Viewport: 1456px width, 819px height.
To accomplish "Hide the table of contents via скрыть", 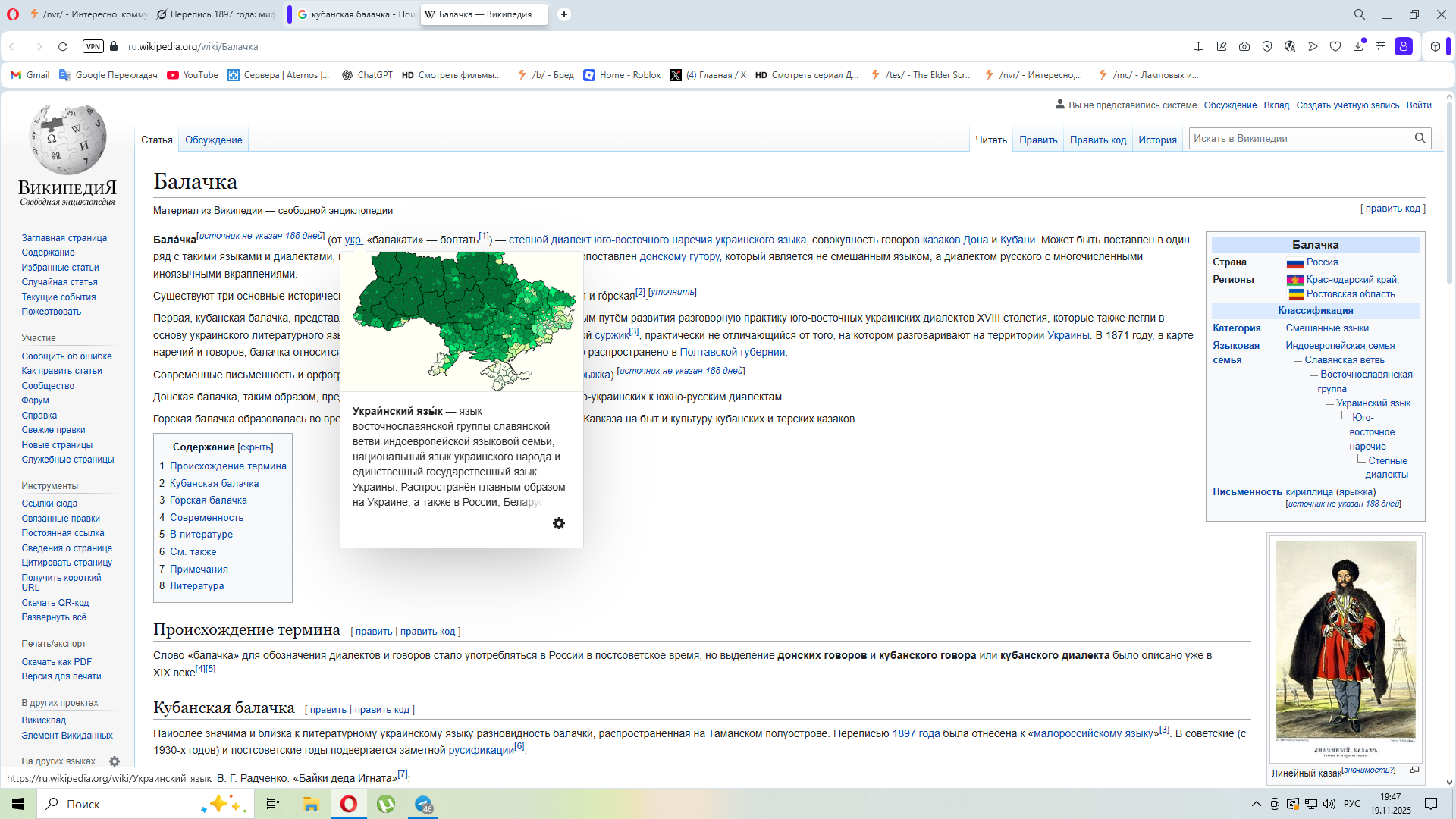I will pyautogui.click(x=256, y=447).
